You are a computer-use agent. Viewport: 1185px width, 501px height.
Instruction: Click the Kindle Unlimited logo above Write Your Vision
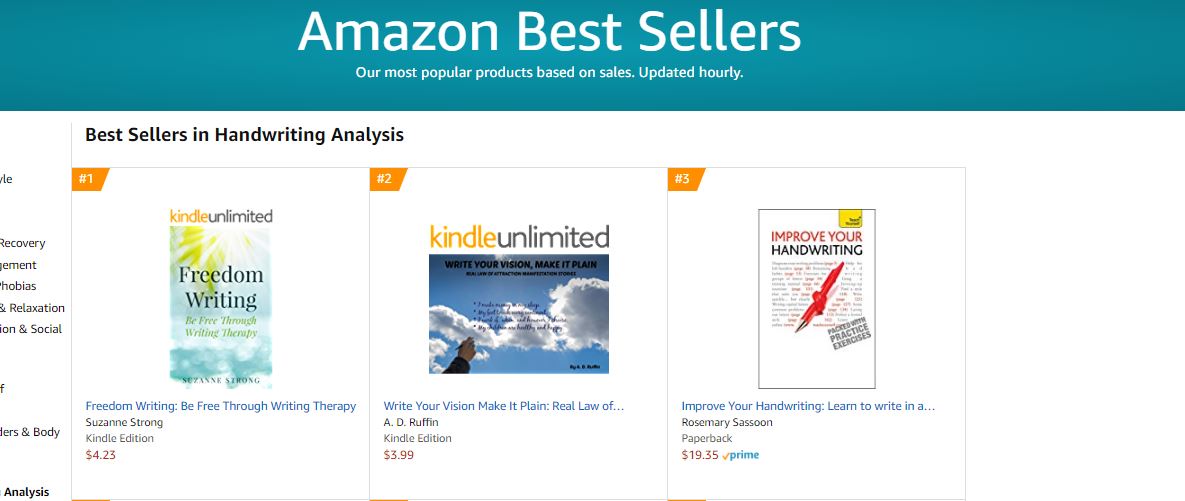[x=519, y=237]
